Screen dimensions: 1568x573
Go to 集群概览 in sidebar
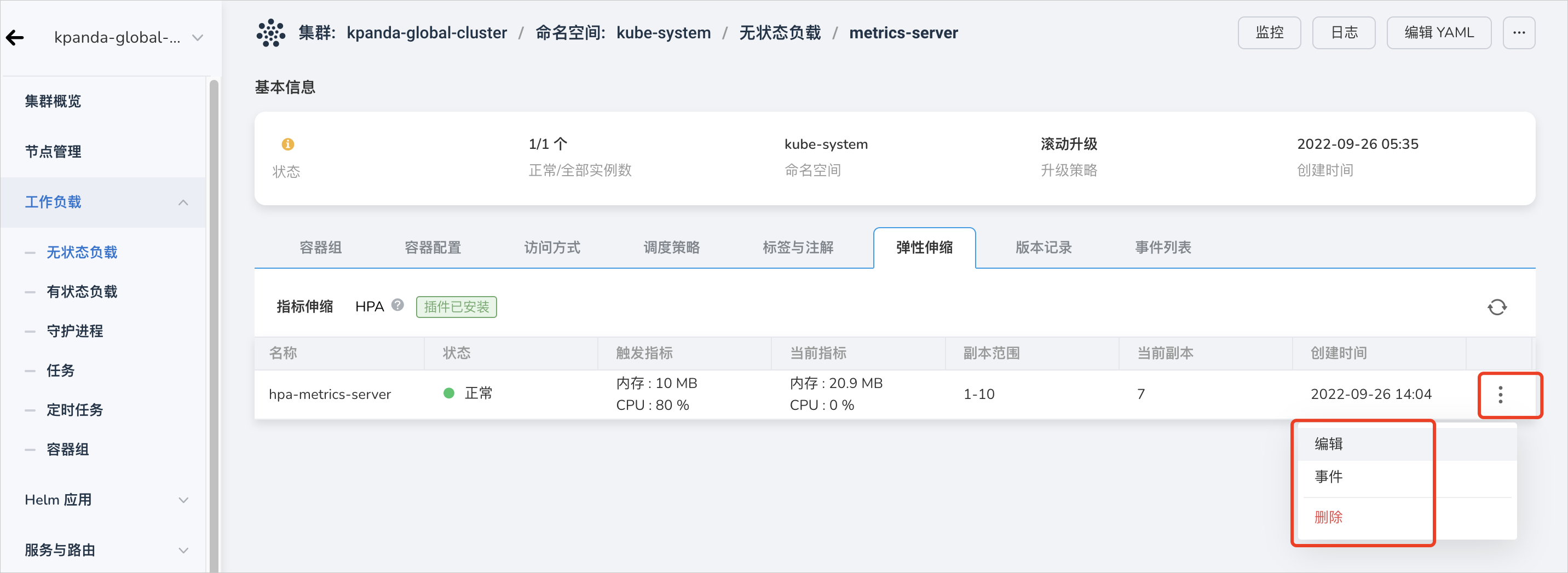53,101
